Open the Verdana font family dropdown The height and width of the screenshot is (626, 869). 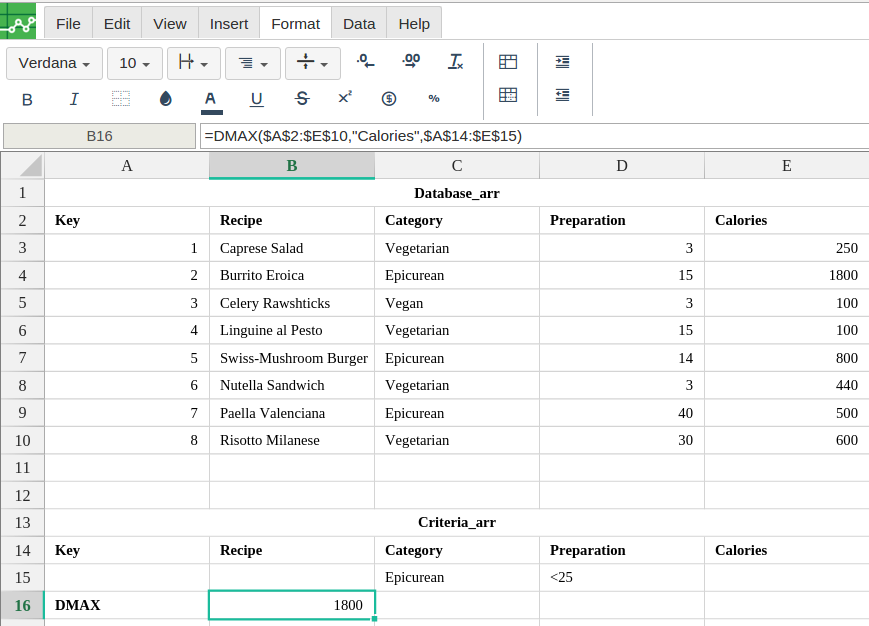(x=54, y=63)
